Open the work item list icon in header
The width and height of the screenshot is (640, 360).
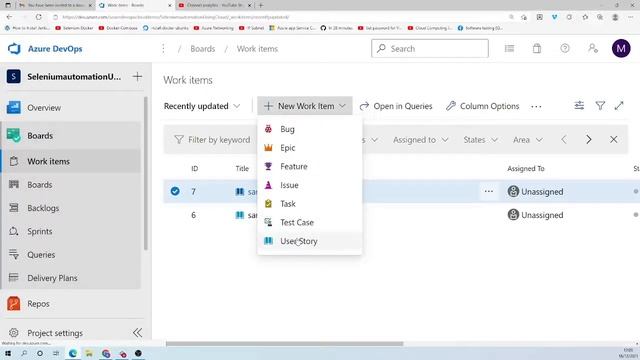[x=509, y=49]
